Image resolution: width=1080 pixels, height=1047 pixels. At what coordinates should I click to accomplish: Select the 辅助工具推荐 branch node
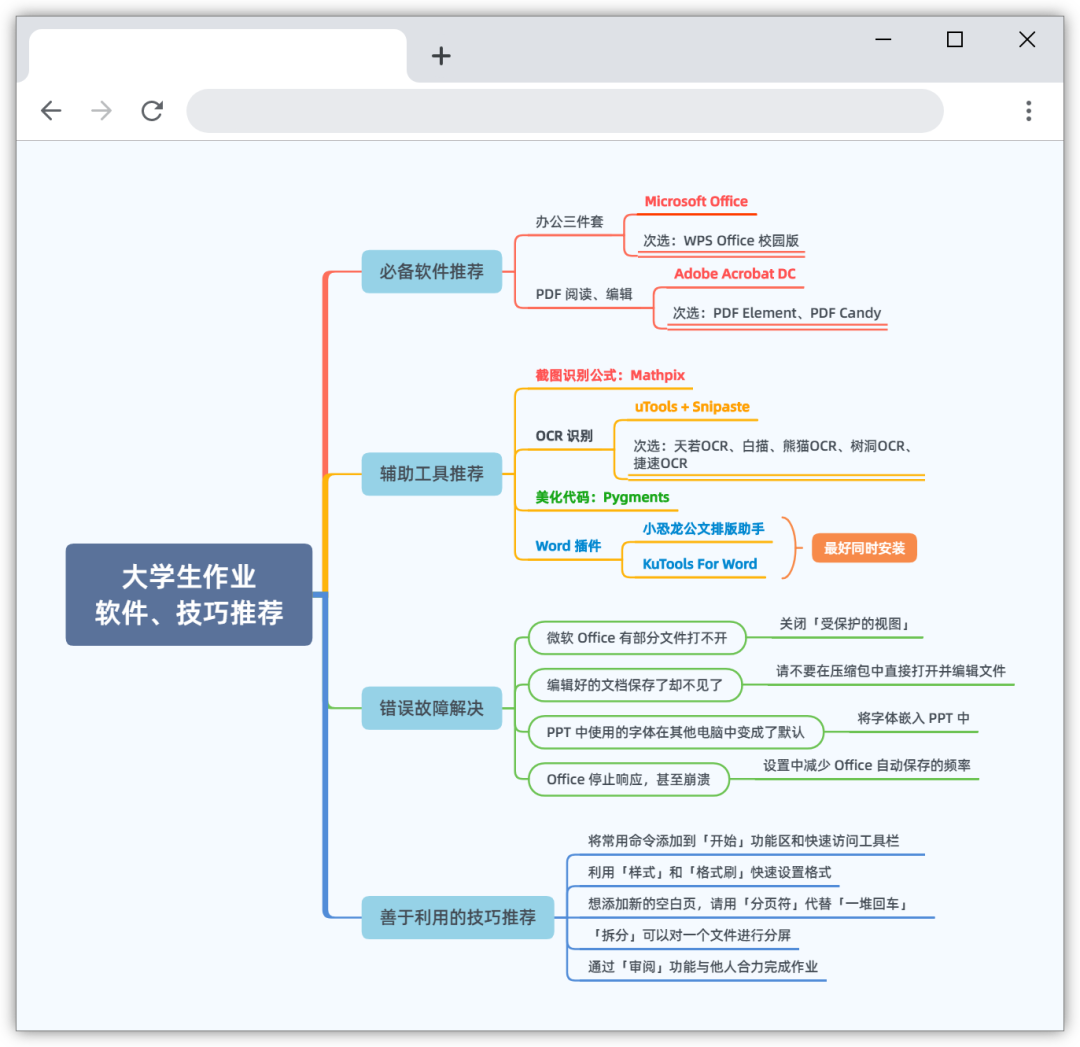pyautogui.click(x=431, y=473)
